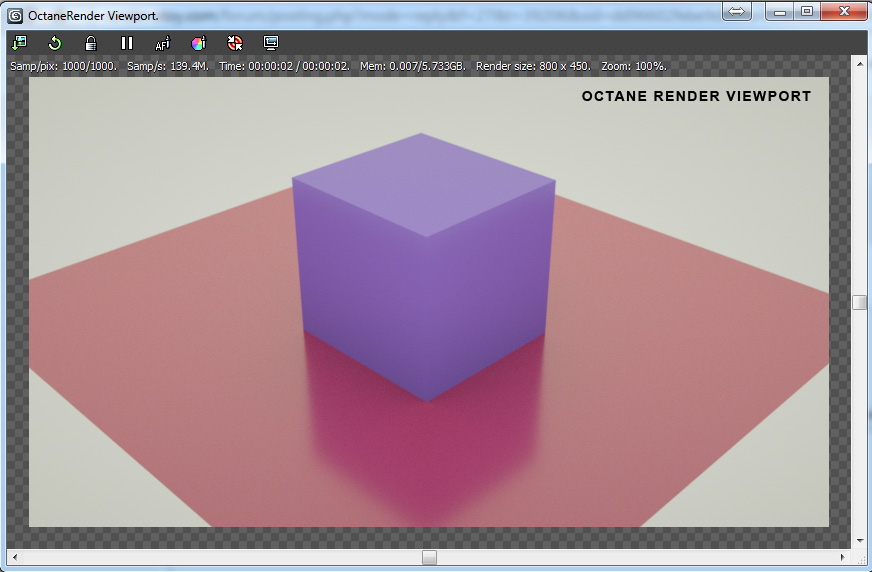Pause the render
872x572 pixels.
tap(127, 43)
